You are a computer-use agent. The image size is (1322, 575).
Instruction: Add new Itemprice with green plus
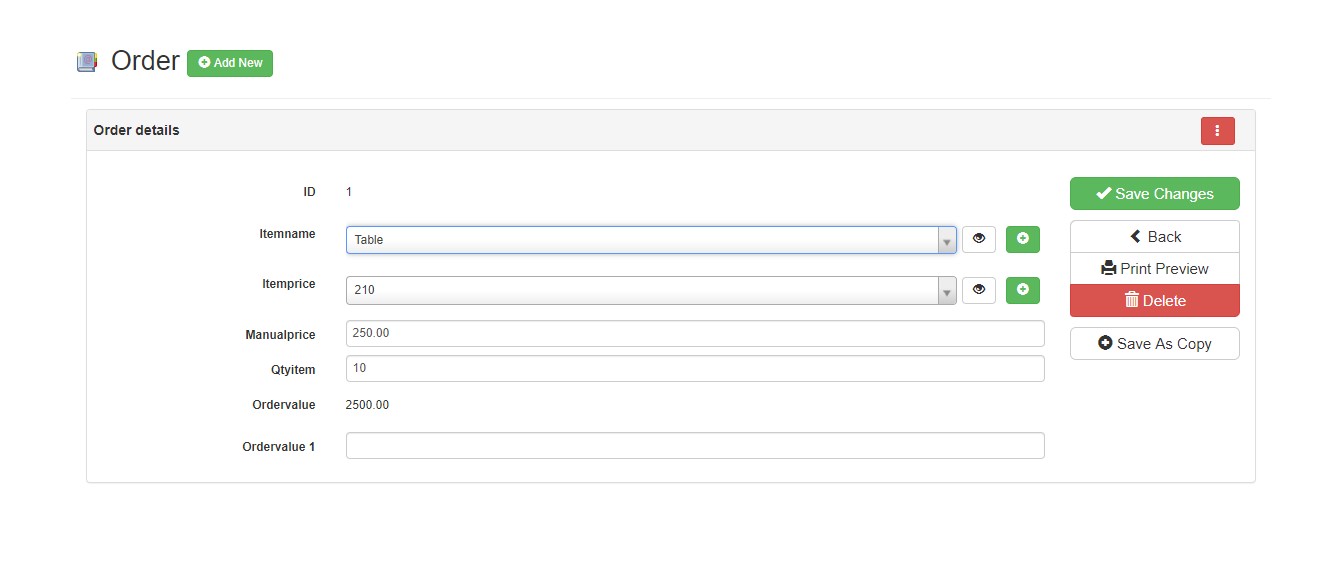pos(1023,290)
